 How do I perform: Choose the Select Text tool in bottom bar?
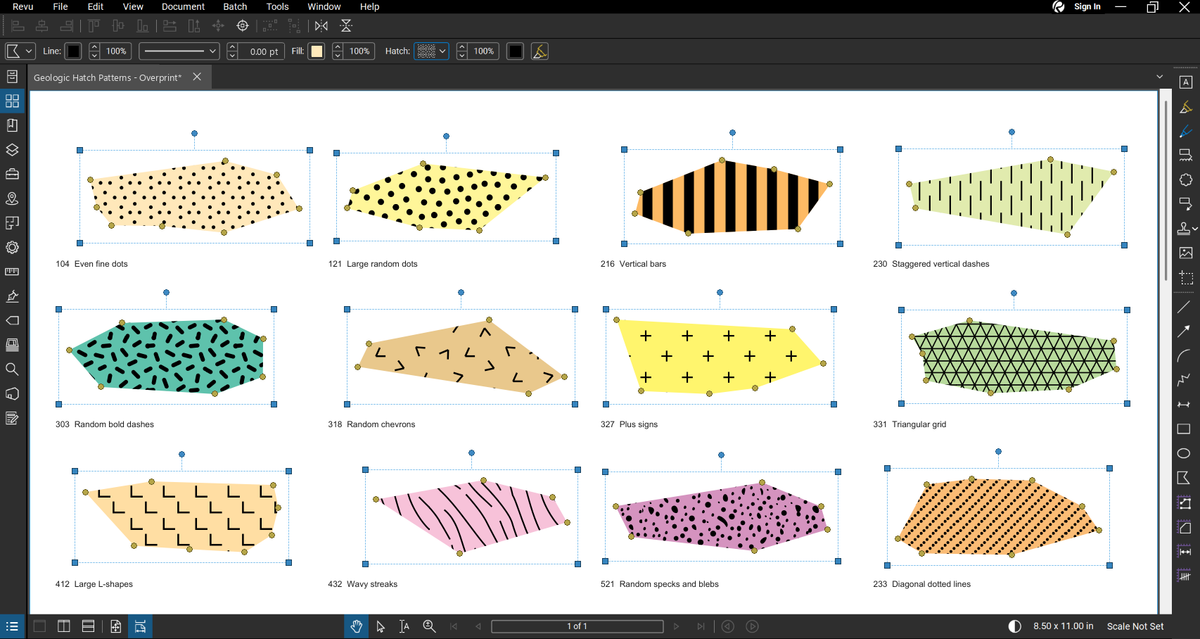point(404,626)
